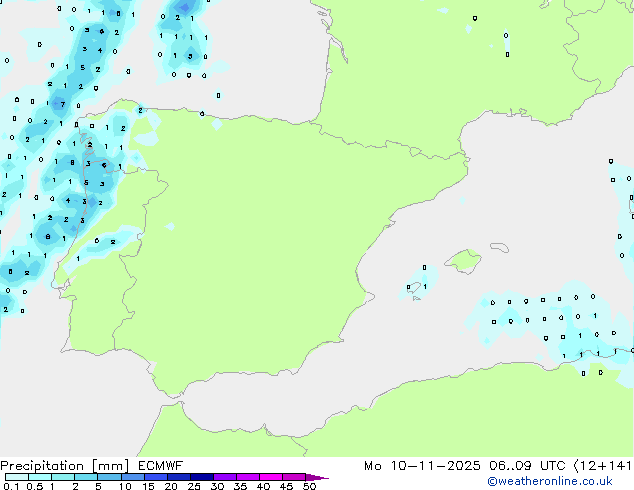The width and height of the screenshot is (634, 490).
Task: Click the 30–35 mm purple legend swatch
Action: click(225, 477)
